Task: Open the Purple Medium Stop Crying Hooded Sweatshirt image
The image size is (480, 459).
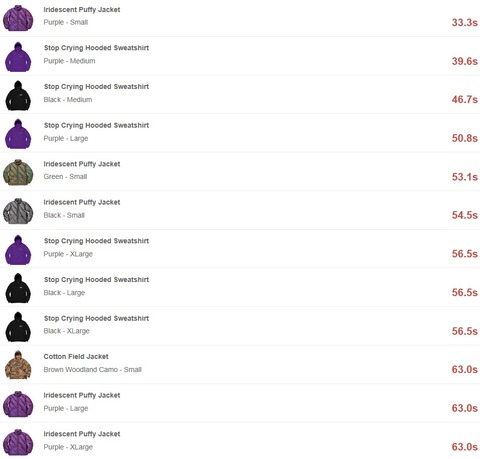Action: click(18, 57)
